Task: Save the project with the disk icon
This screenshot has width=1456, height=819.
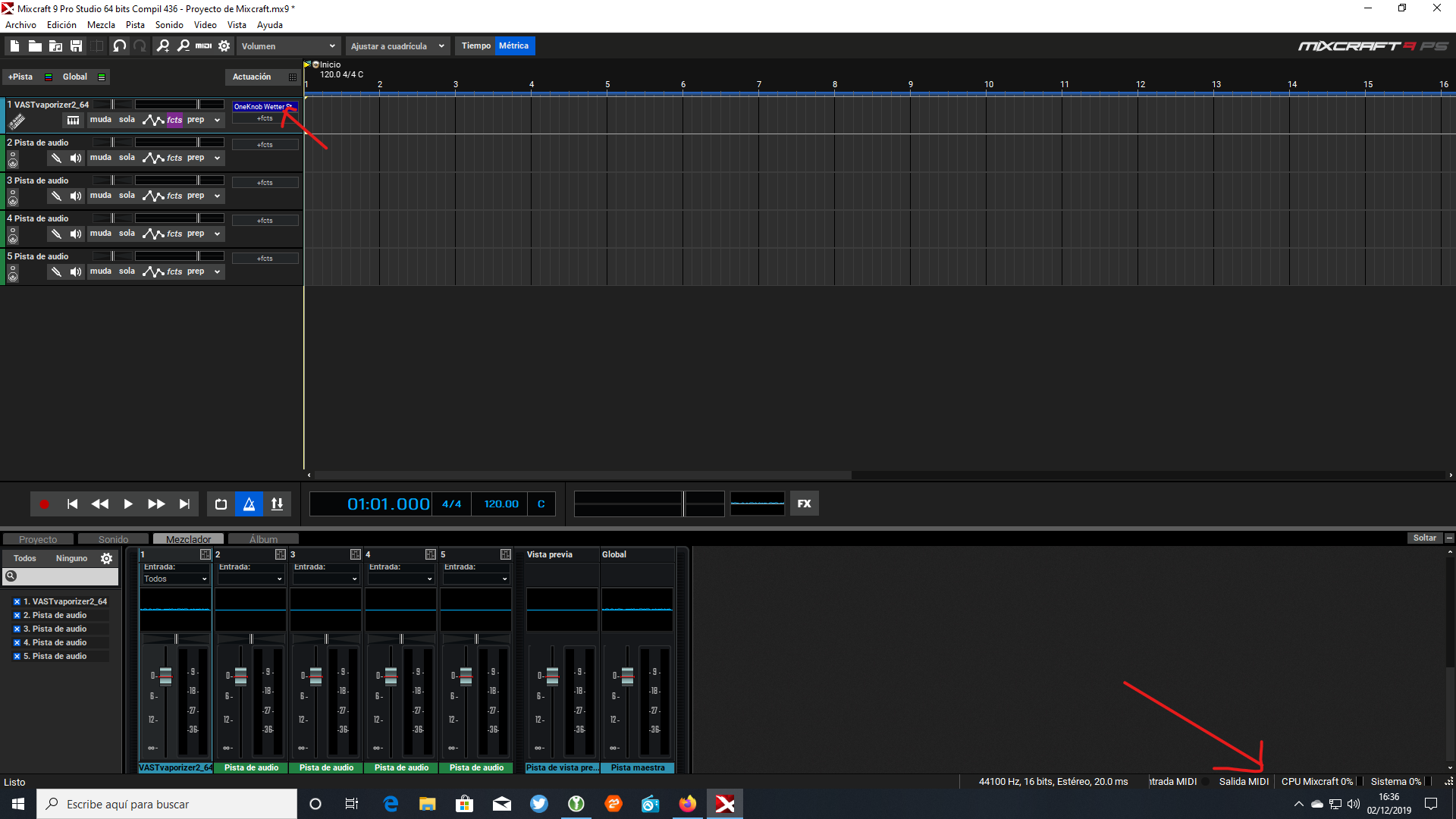Action: (x=76, y=46)
